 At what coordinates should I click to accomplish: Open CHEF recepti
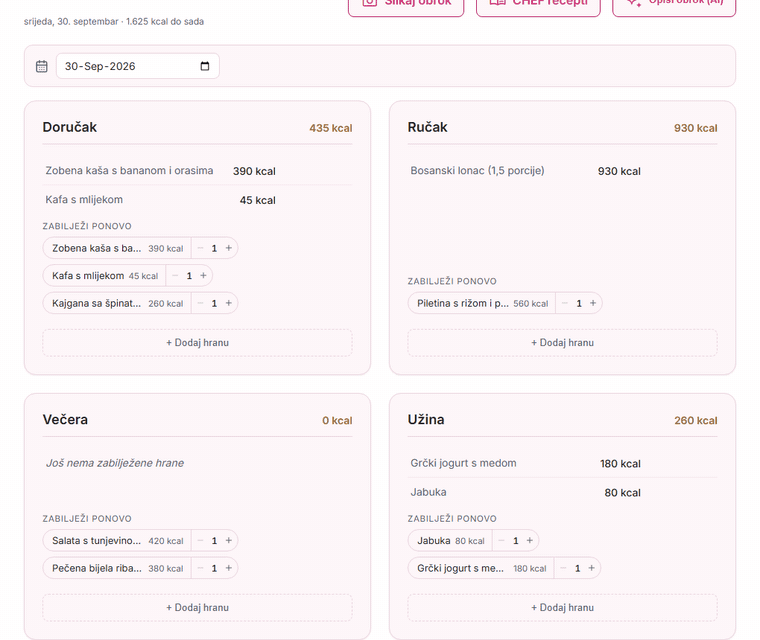click(538, 4)
